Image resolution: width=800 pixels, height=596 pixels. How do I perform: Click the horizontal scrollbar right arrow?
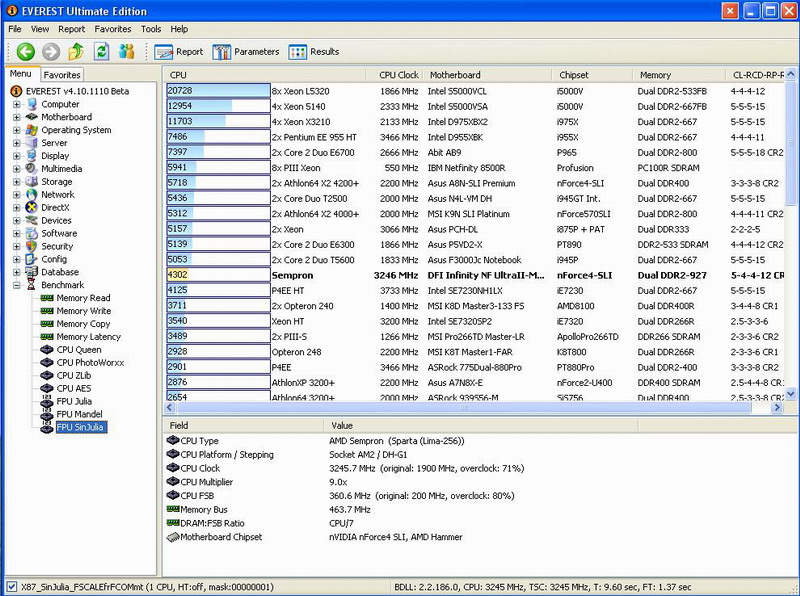tap(777, 407)
